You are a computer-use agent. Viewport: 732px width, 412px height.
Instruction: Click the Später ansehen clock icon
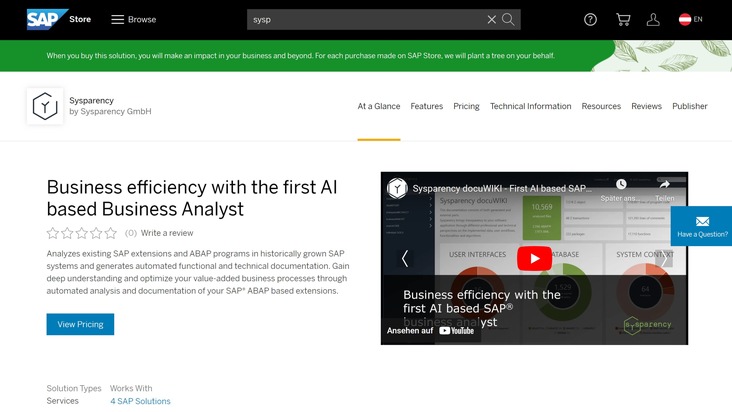click(620, 185)
